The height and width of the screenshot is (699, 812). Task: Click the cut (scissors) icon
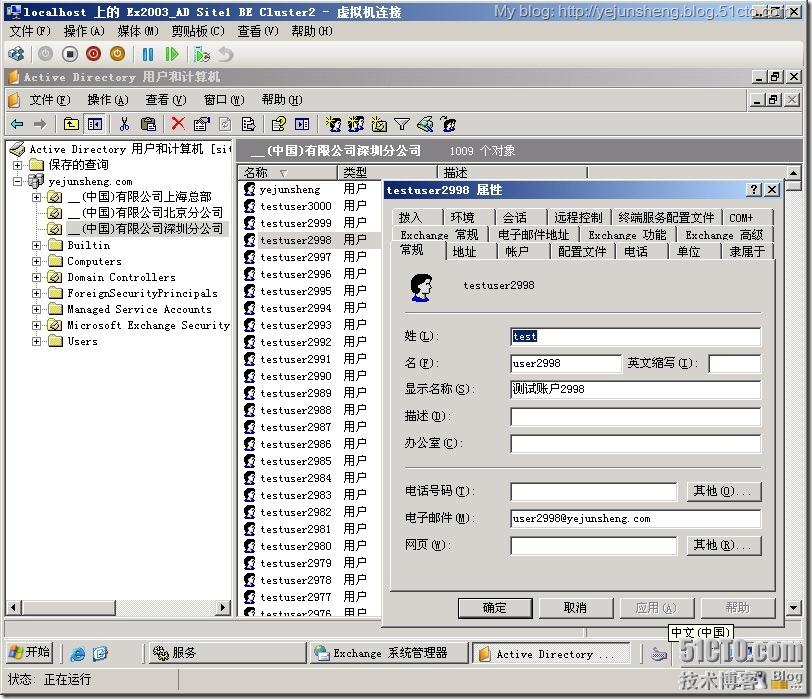(x=124, y=124)
